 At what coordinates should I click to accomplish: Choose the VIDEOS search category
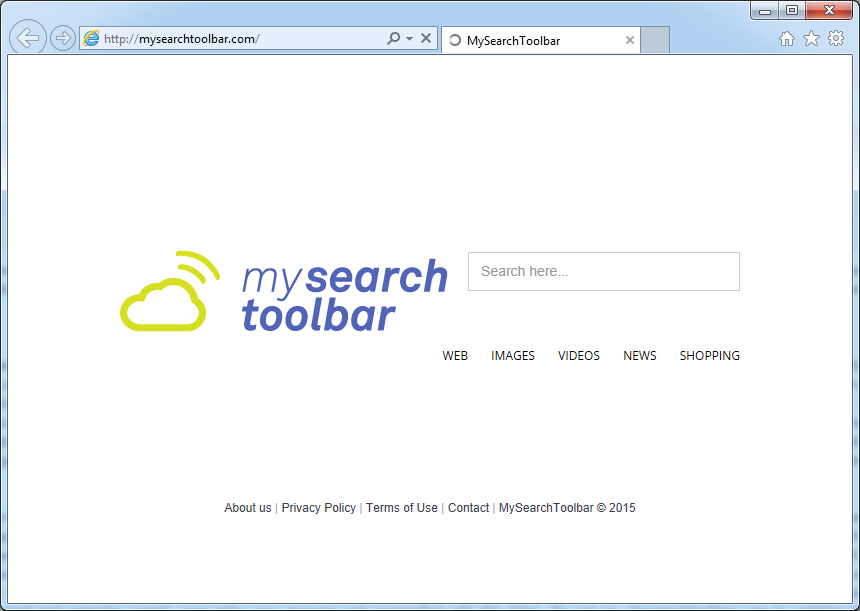click(x=579, y=356)
